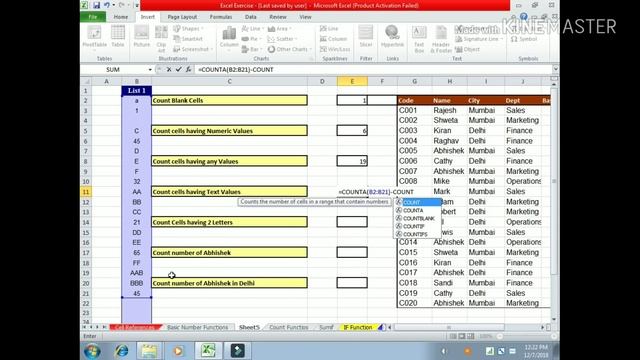The height and width of the screenshot is (360, 640).
Task: Switch to the Page Layout tab
Action: 182,17
